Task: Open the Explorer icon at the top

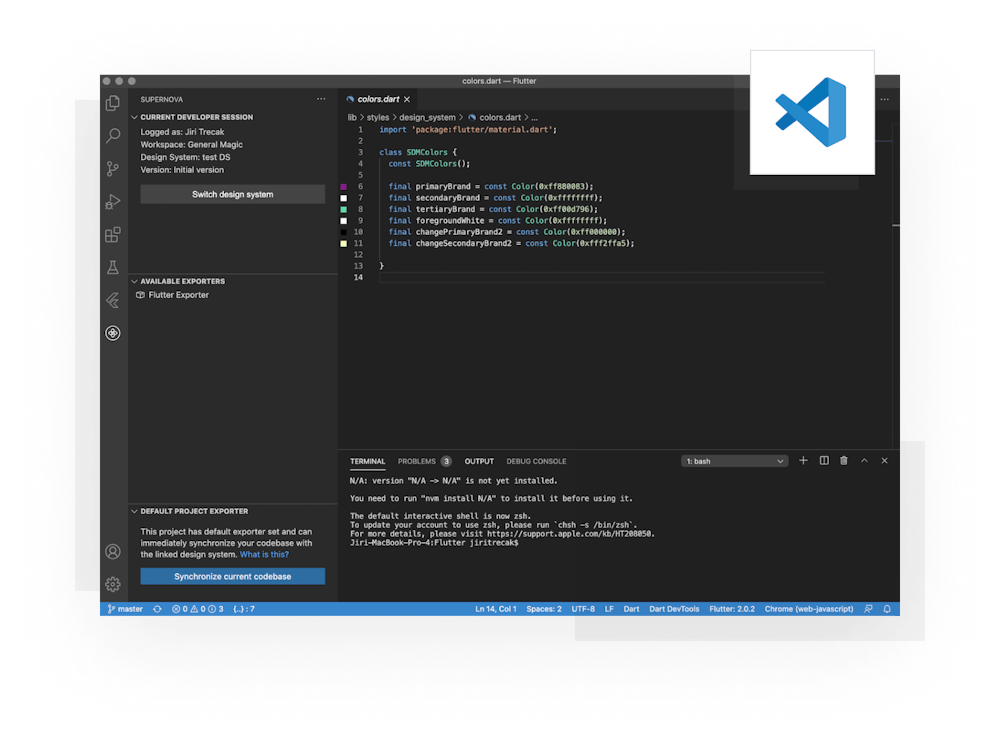Action: tap(113, 103)
